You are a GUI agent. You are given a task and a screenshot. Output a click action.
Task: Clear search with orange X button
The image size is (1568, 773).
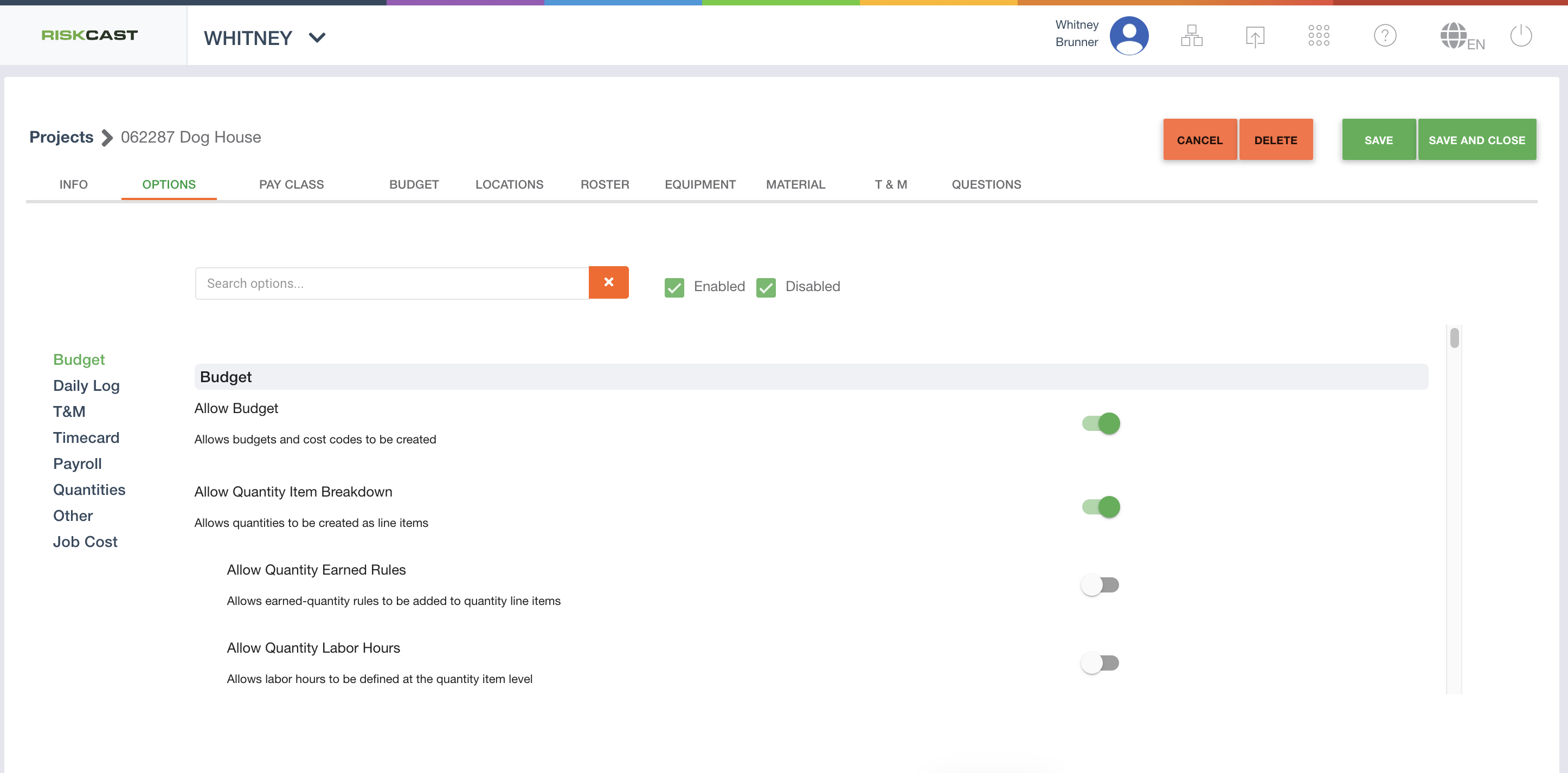608,282
